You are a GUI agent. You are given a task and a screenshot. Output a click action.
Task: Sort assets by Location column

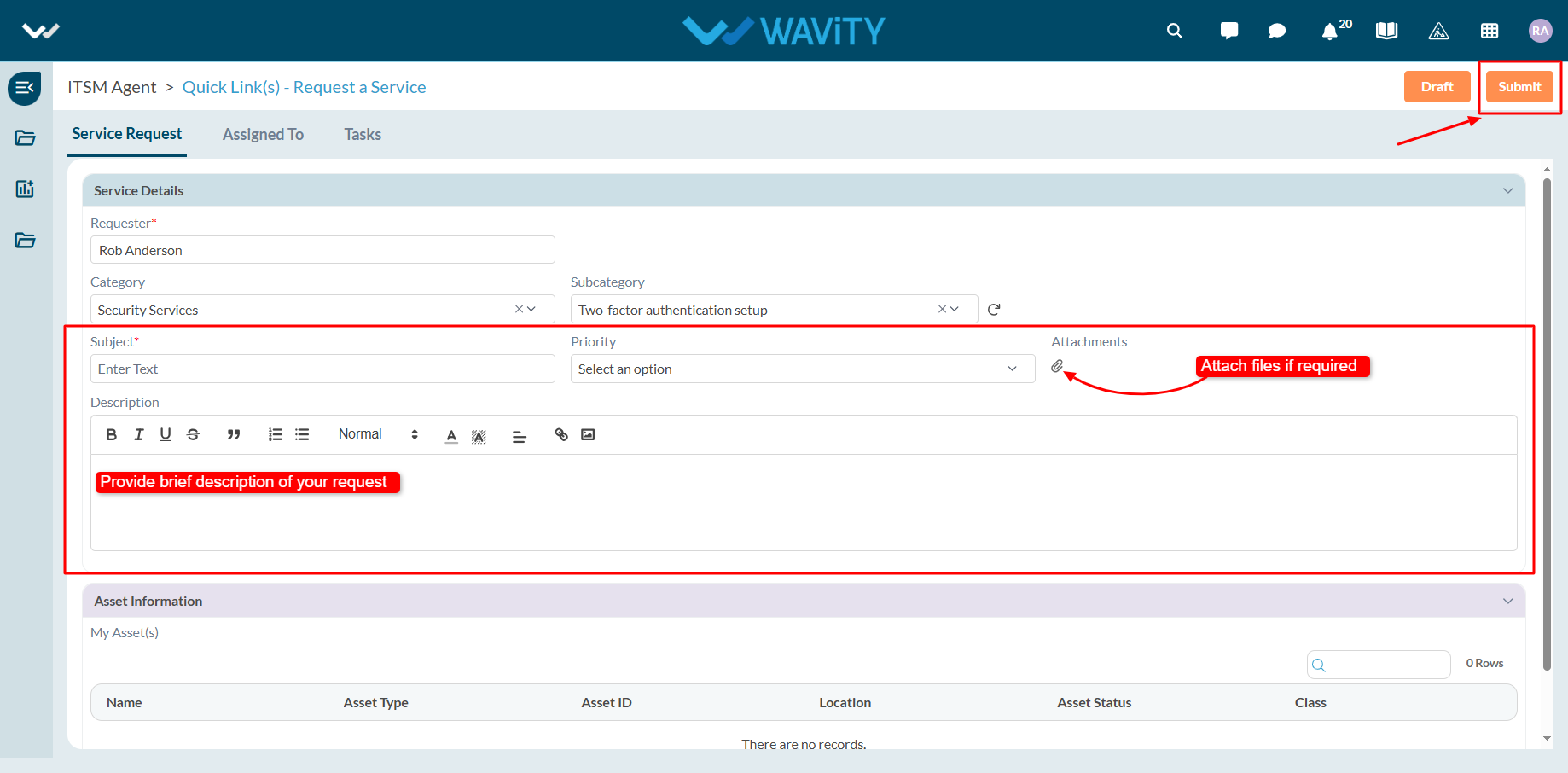pyautogui.click(x=845, y=702)
